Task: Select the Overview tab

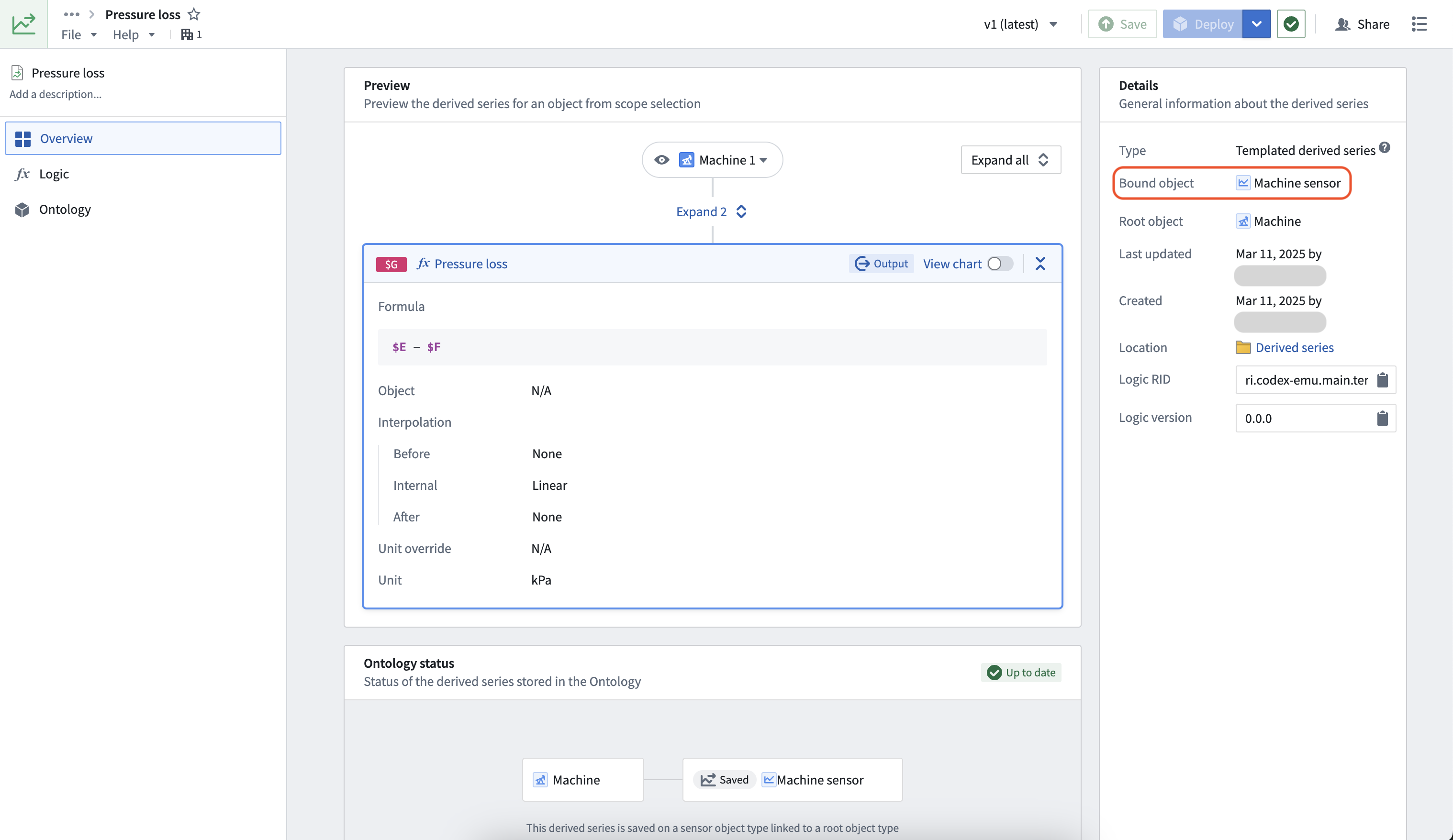Action: pyautogui.click(x=143, y=138)
